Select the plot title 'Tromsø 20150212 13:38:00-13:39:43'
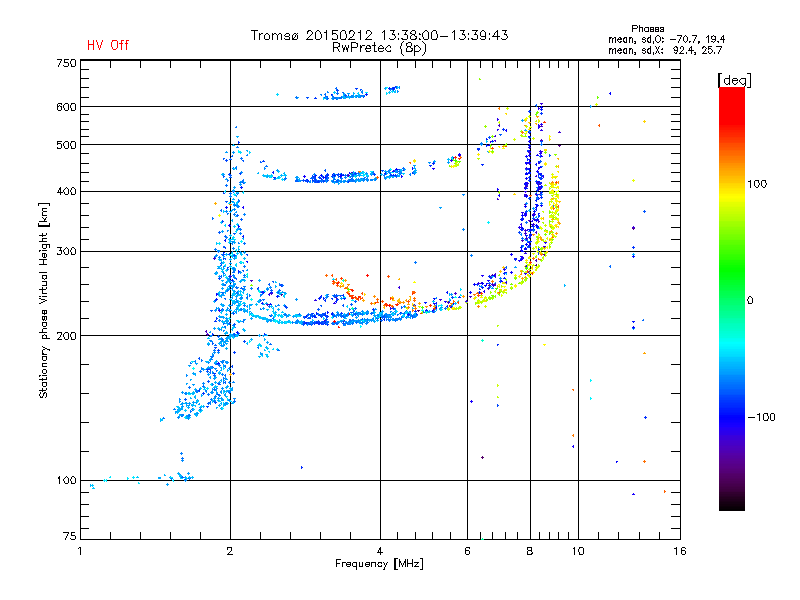Viewport: 800px width, 600px height. coord(379,35)
